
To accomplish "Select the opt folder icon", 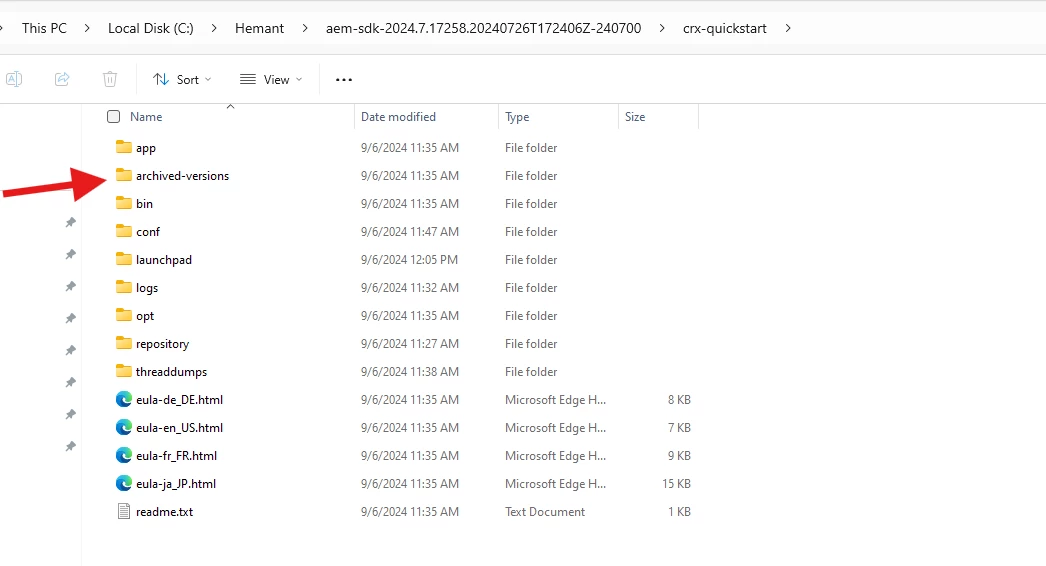I will click(123, 315).
